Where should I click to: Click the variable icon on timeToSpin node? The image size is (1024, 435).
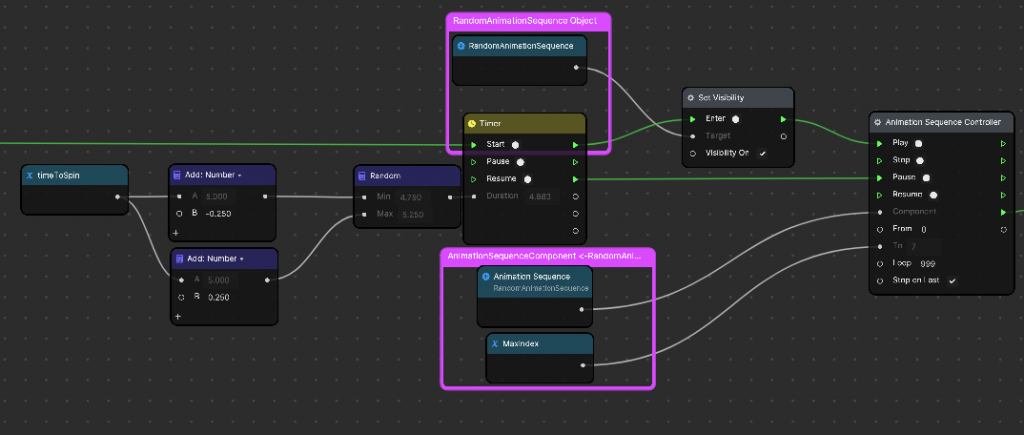(30, 176)
